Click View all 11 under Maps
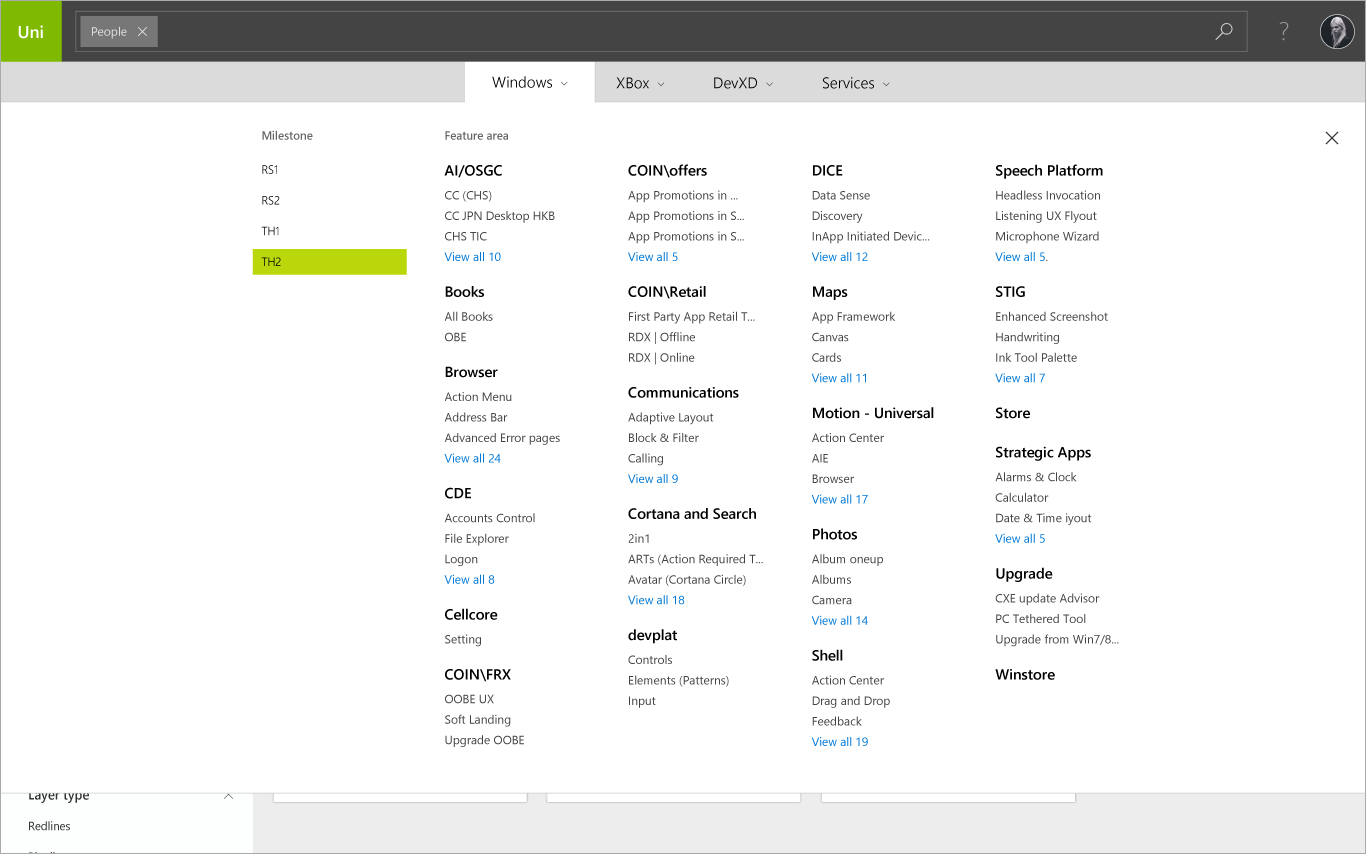 [x=840, y=378]
